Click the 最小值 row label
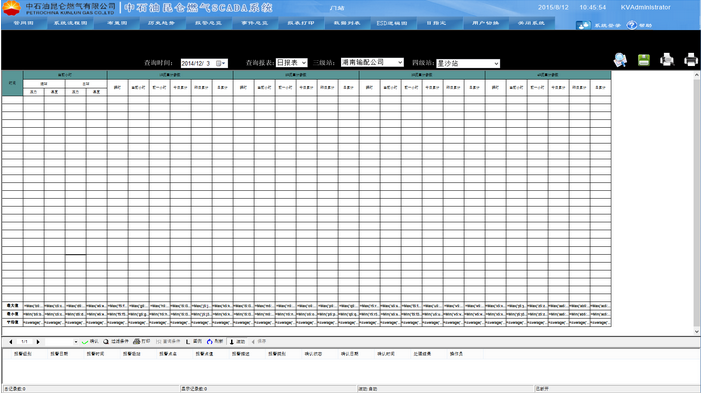The height and width of the screenshot is (396, 701). coord(12,314)
